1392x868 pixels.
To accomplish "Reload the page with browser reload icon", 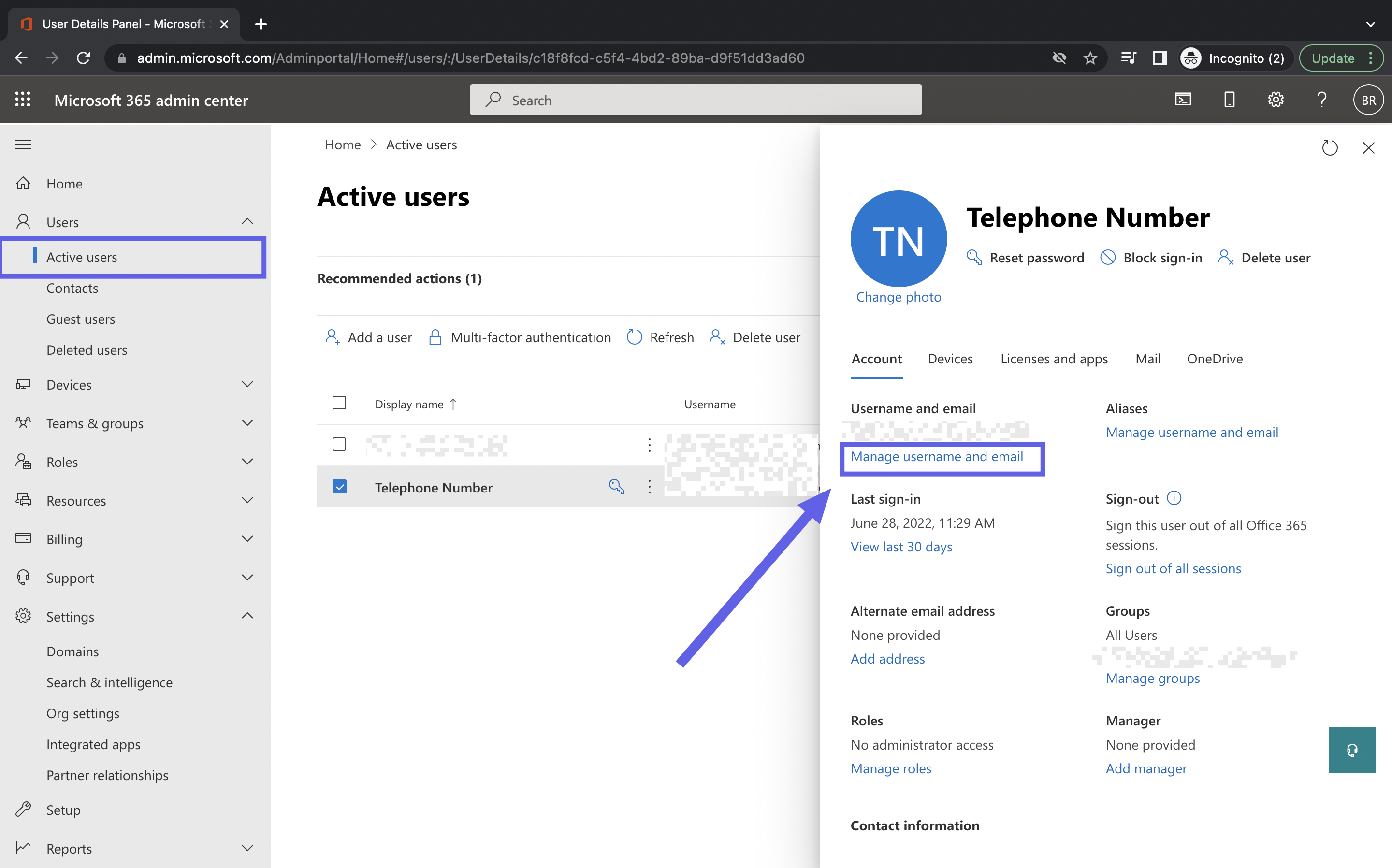I will coord(83,58).
